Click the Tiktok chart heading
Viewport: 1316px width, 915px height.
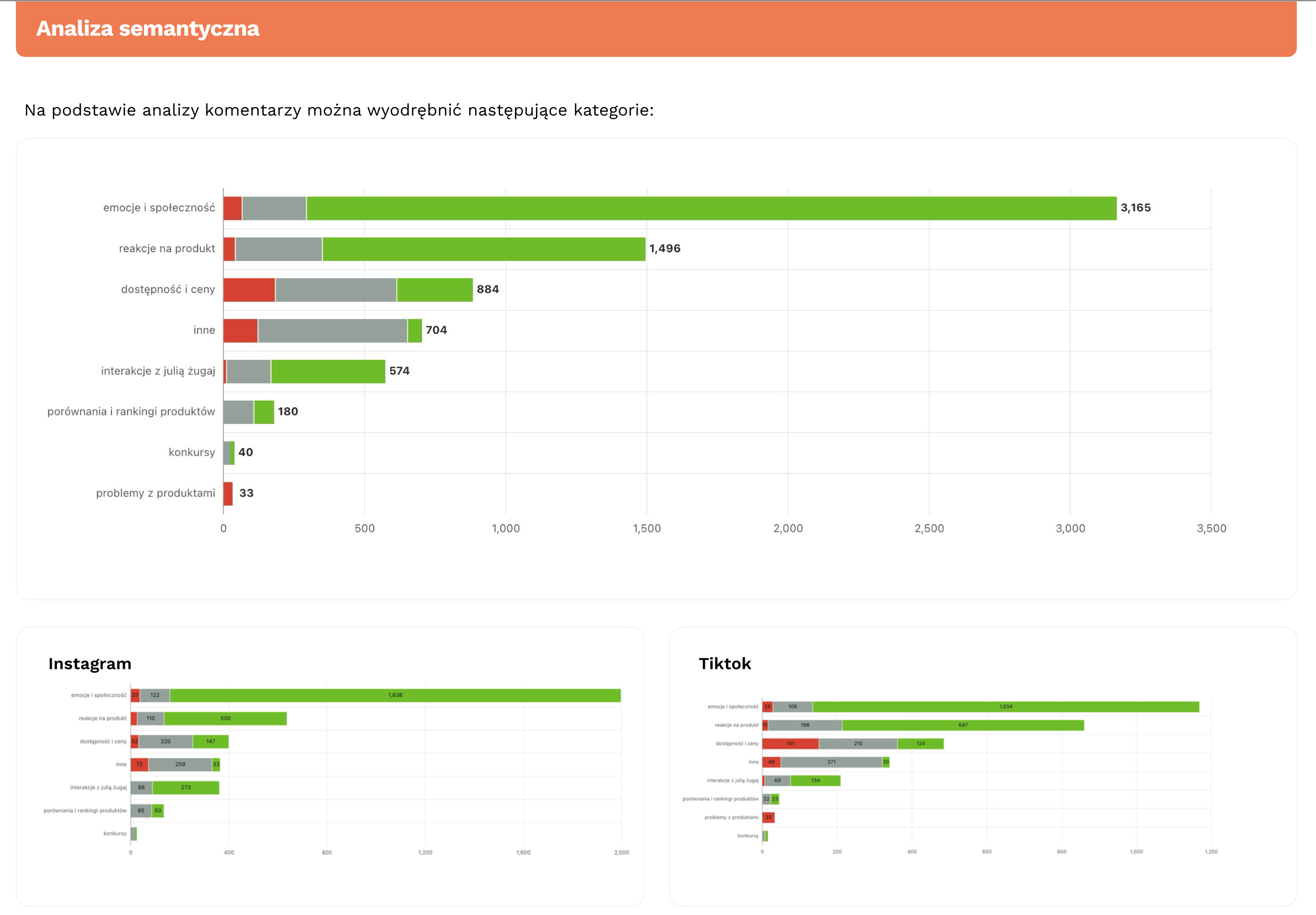click(x=724, y=663)
